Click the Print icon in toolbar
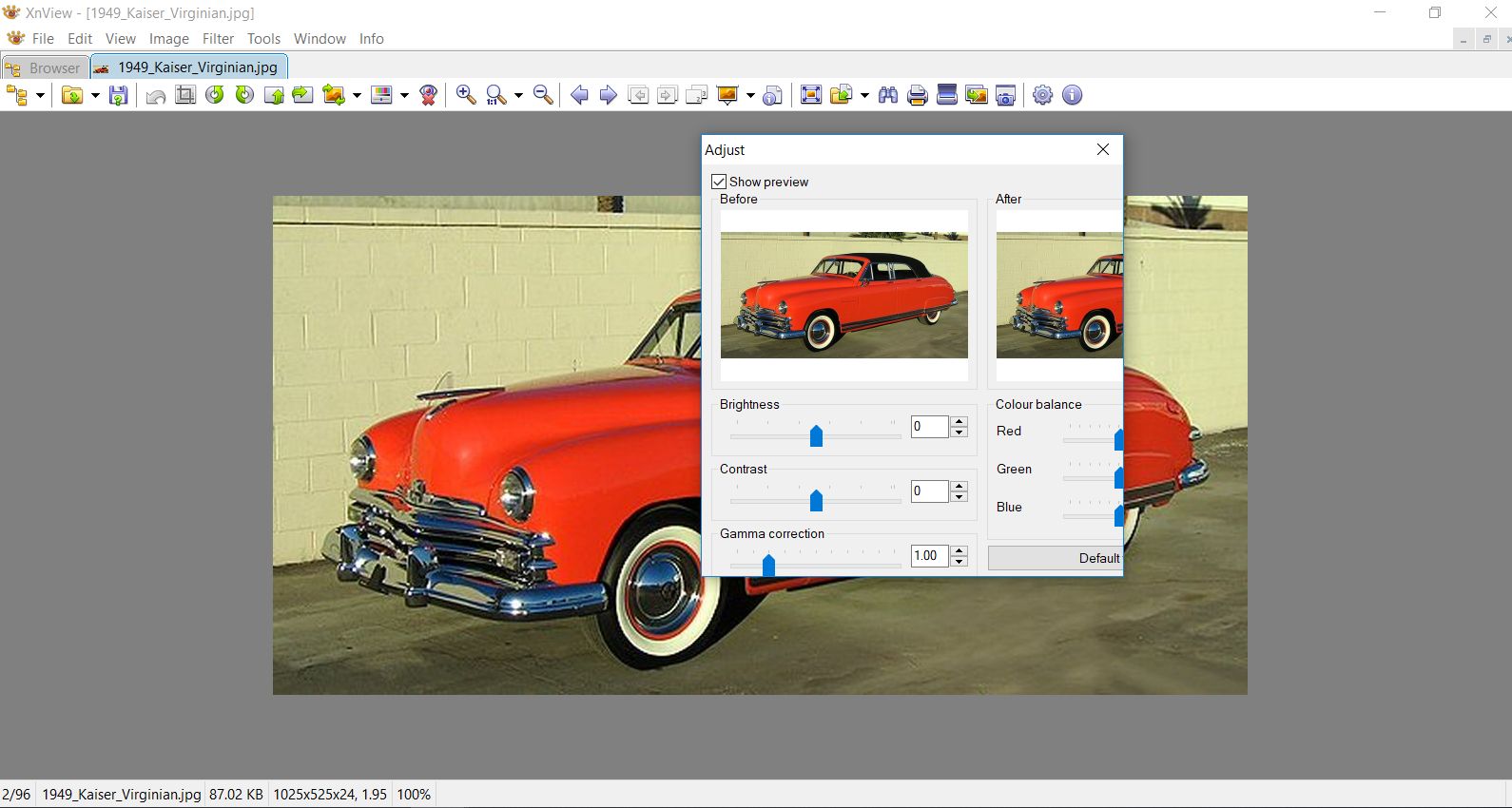 point(917,95)
